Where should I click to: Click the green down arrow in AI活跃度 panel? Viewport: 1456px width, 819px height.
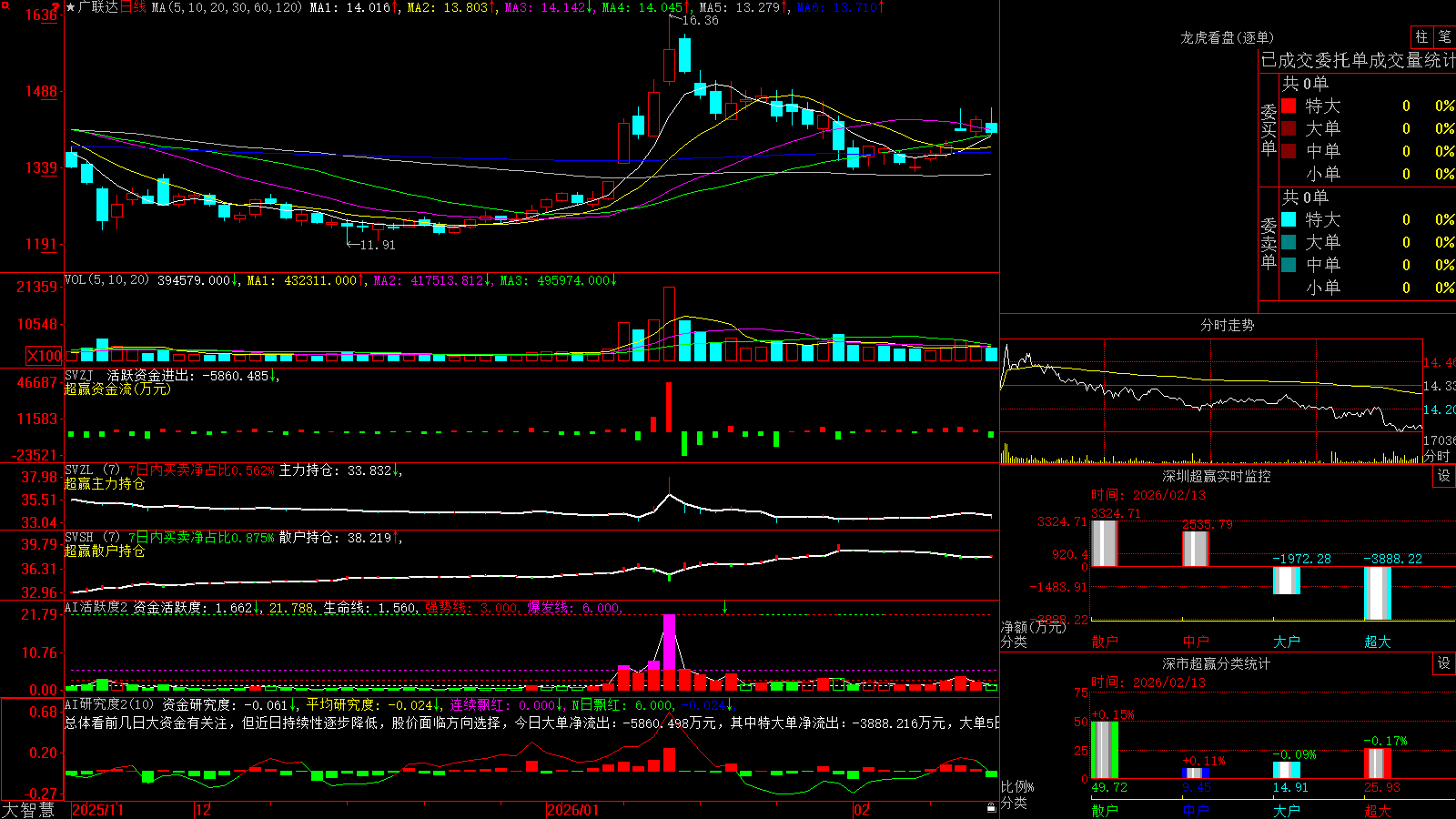click(725, 607)
